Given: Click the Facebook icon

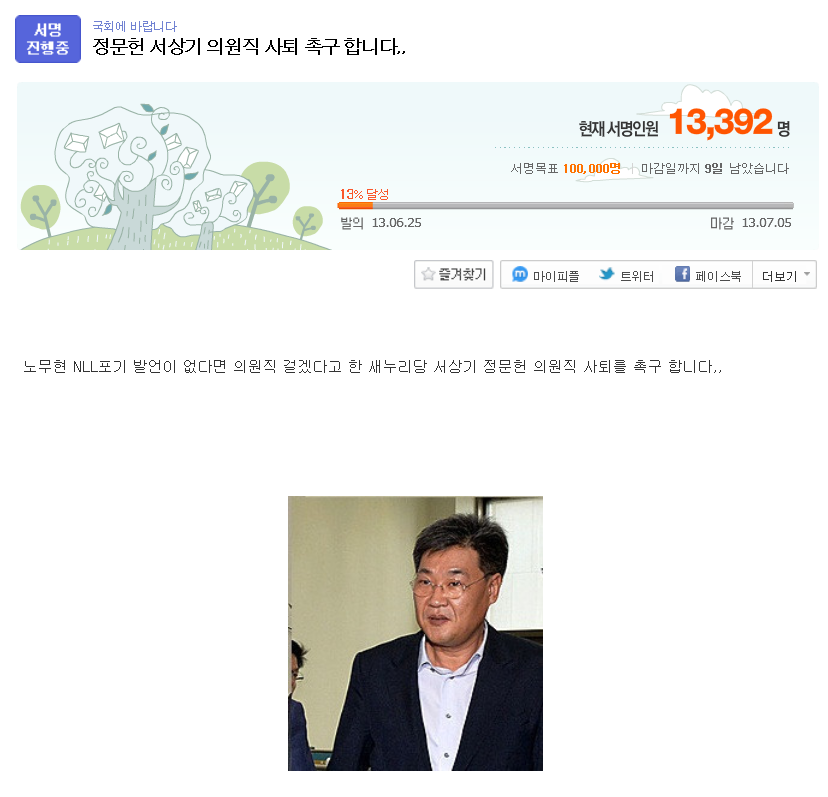Looking at the screenshot, I should 682,274.
